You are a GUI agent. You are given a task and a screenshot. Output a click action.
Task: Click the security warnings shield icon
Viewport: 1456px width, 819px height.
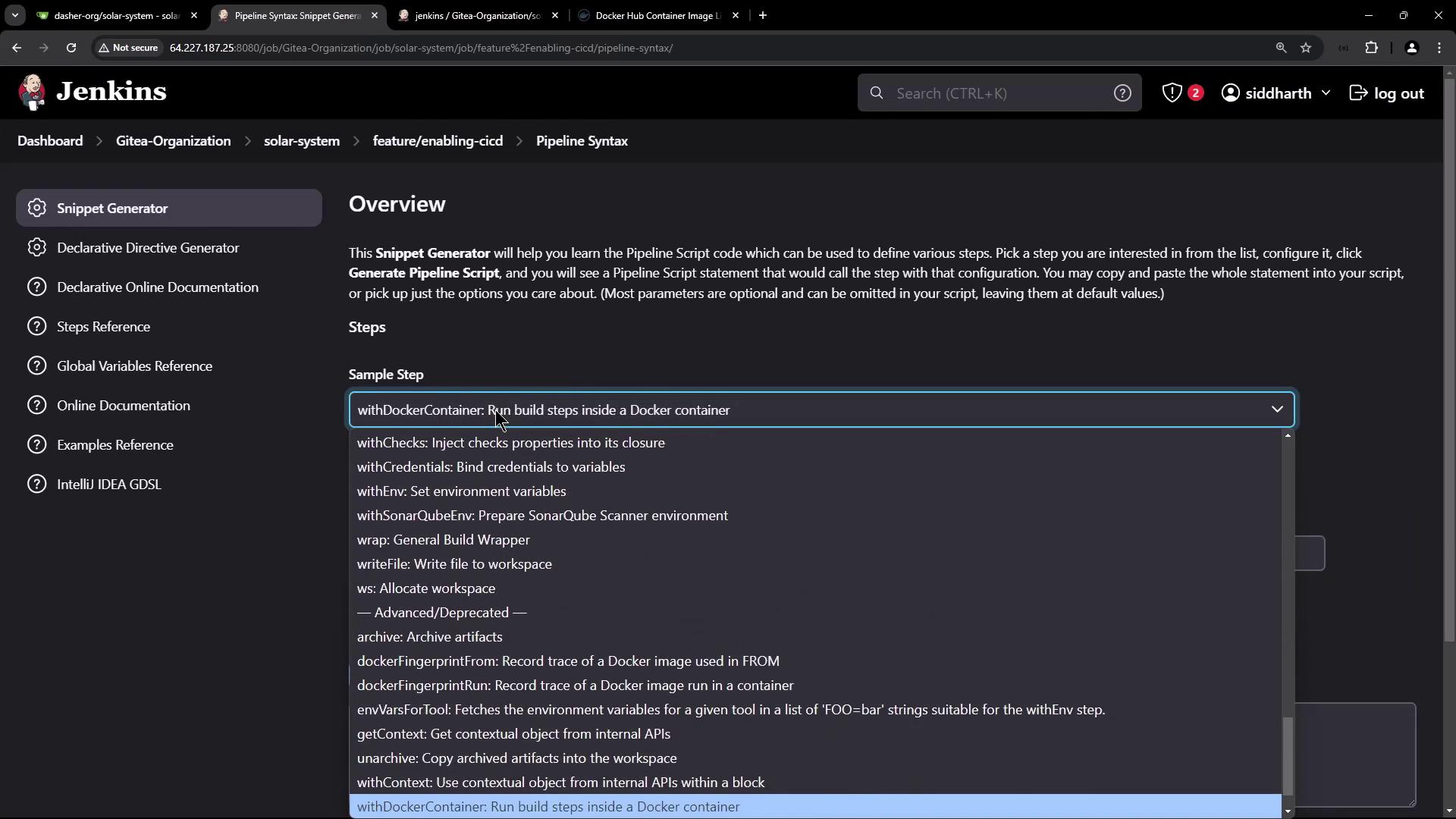(1172, 93)
